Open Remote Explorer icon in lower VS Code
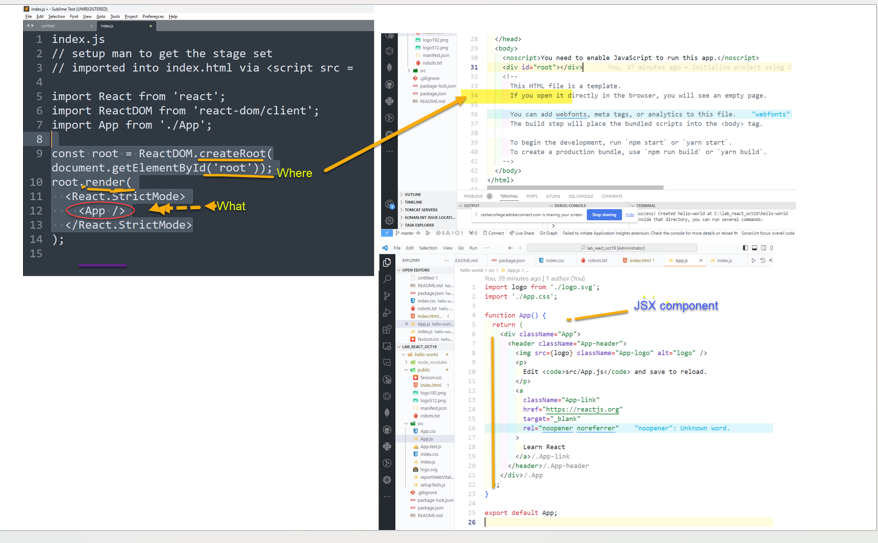 387,346
